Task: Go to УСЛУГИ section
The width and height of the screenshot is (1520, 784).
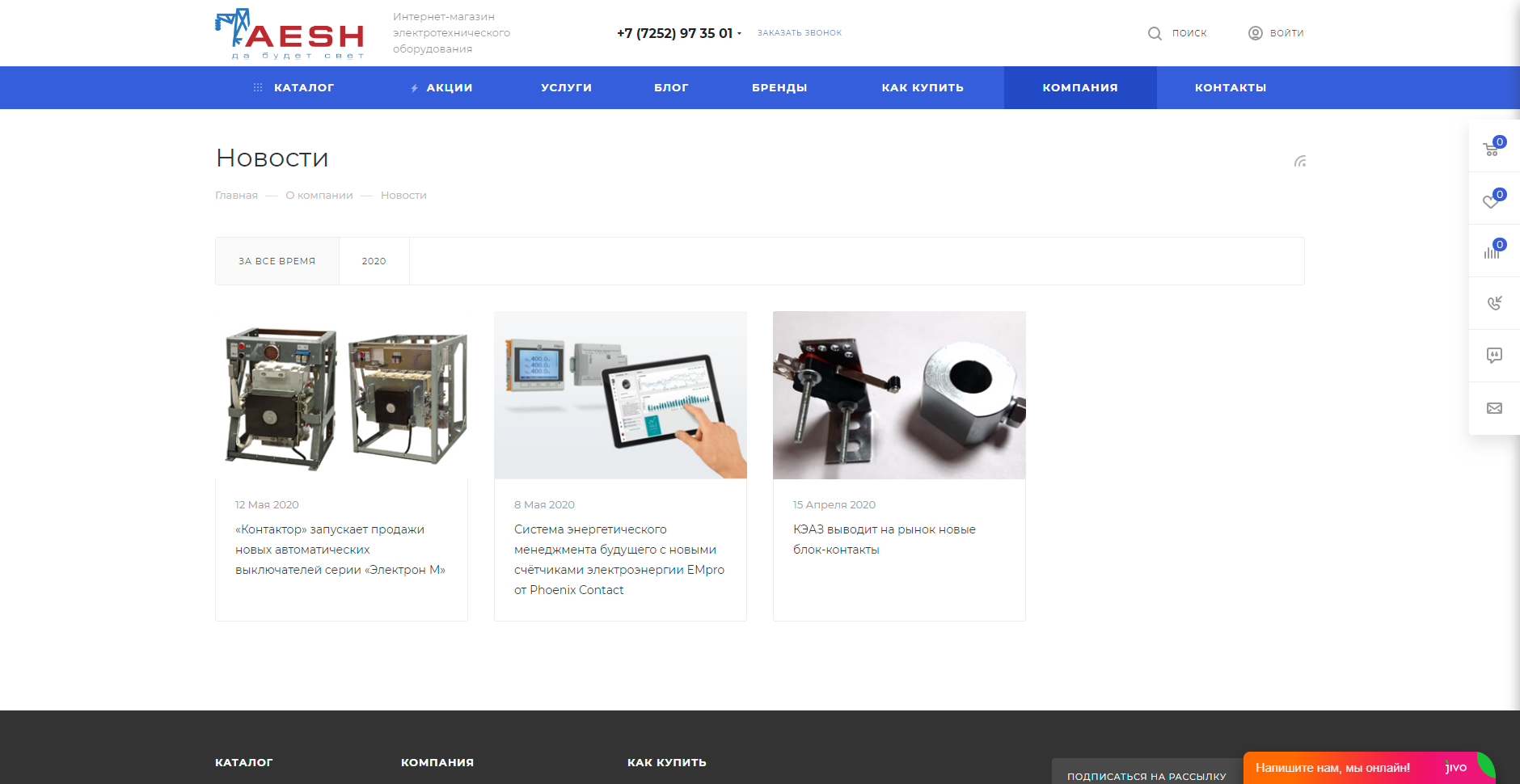Action: [566, 87]
